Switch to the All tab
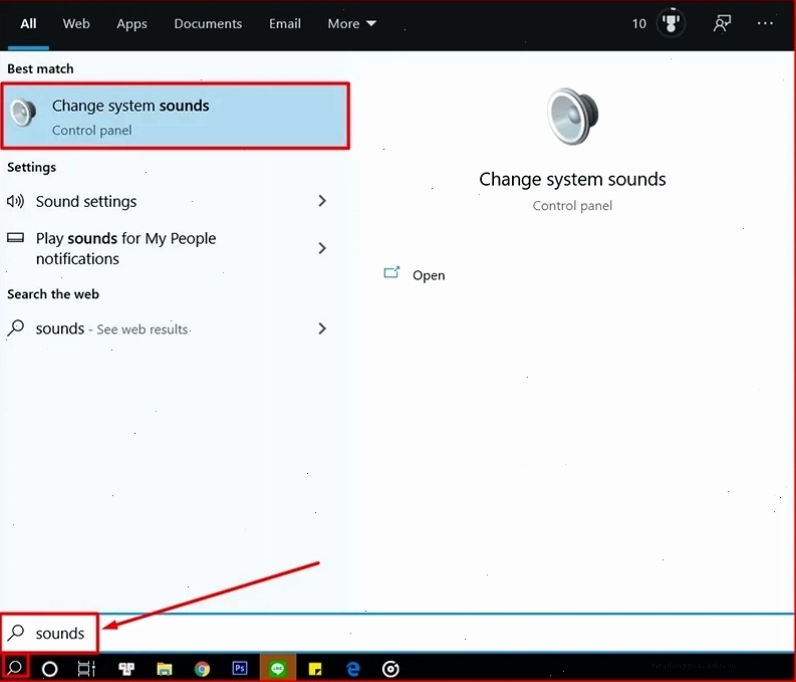This screenshot has height=682, width=796. click(28, 24)
